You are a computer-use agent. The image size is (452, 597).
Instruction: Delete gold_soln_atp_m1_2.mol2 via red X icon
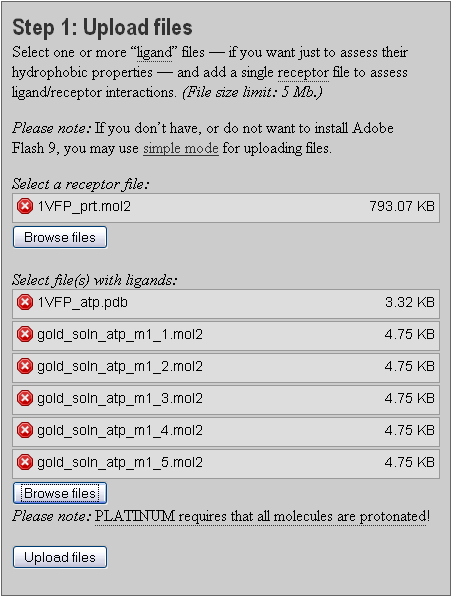click(x=25, y=366)
